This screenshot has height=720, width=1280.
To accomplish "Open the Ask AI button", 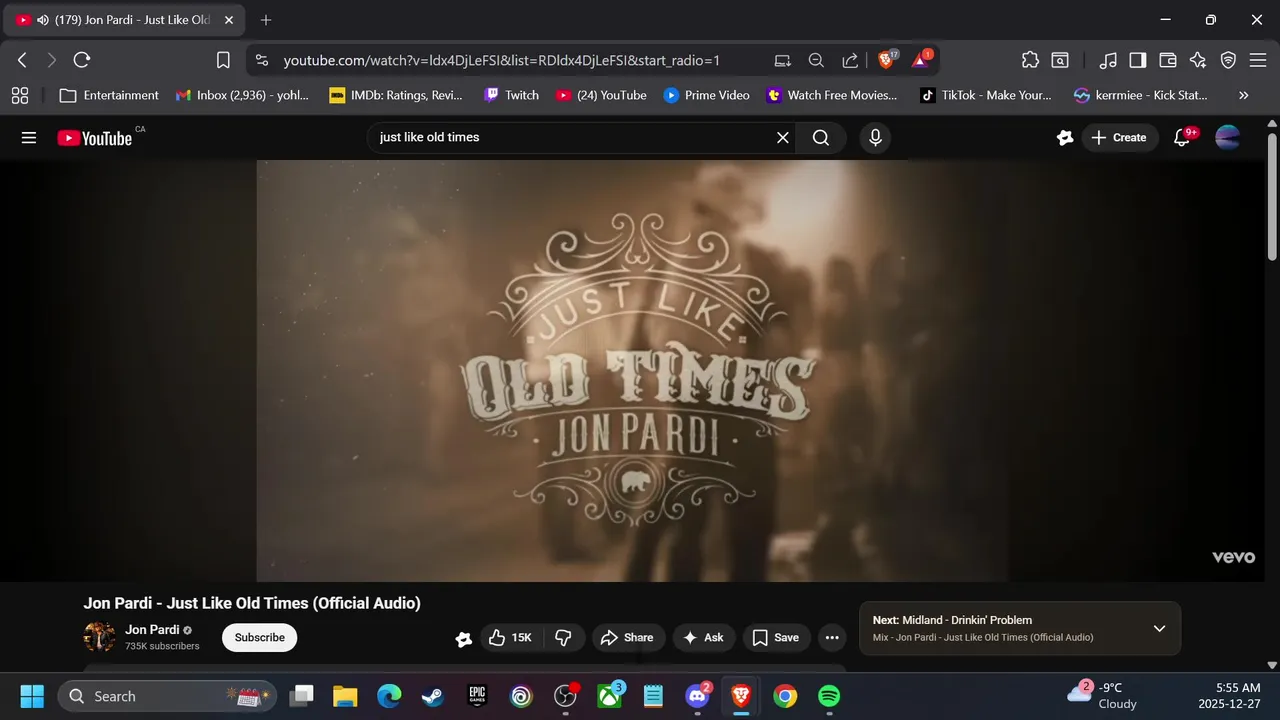I will click(703, 638).
